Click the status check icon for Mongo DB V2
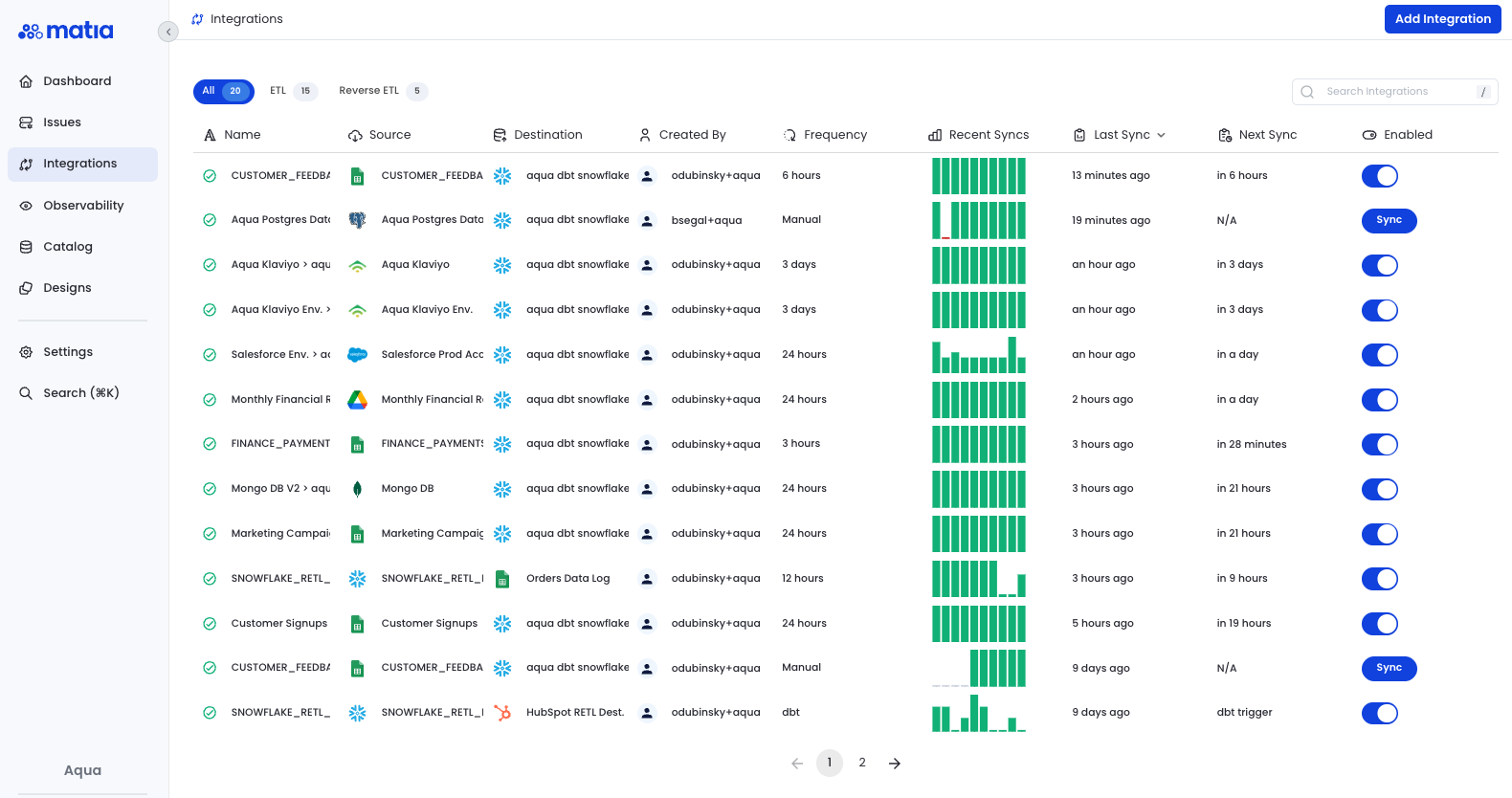 tap(210, 489)
